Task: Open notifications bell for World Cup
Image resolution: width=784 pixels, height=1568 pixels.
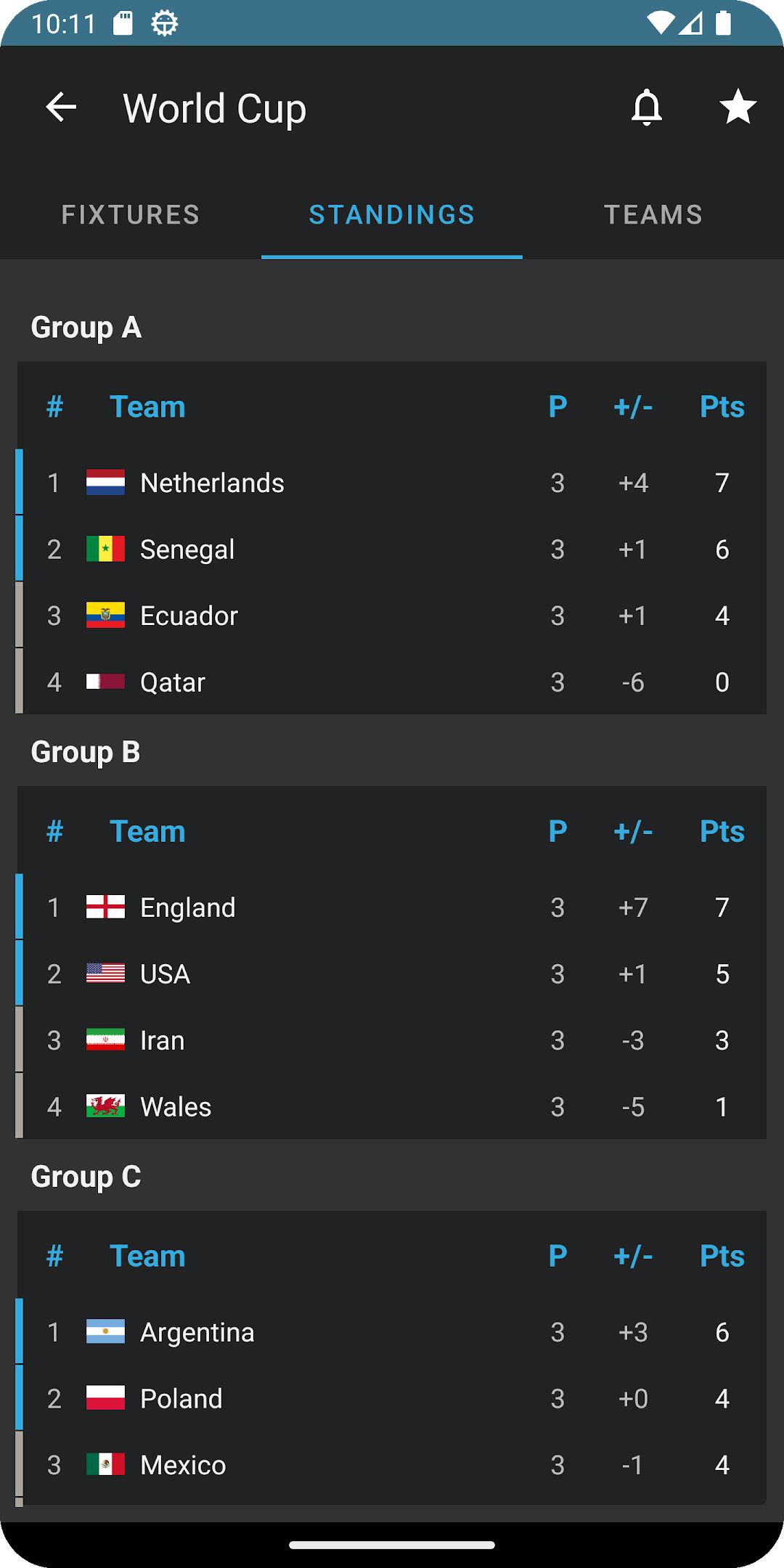Action: point(646,107)
